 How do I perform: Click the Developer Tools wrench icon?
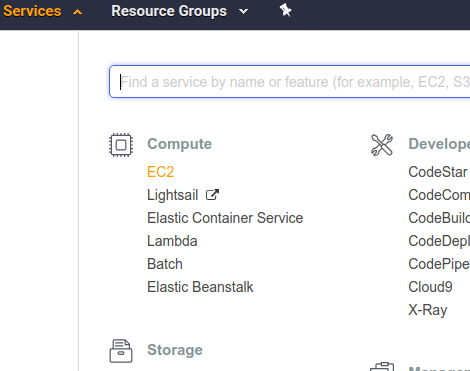coord(382,145)
